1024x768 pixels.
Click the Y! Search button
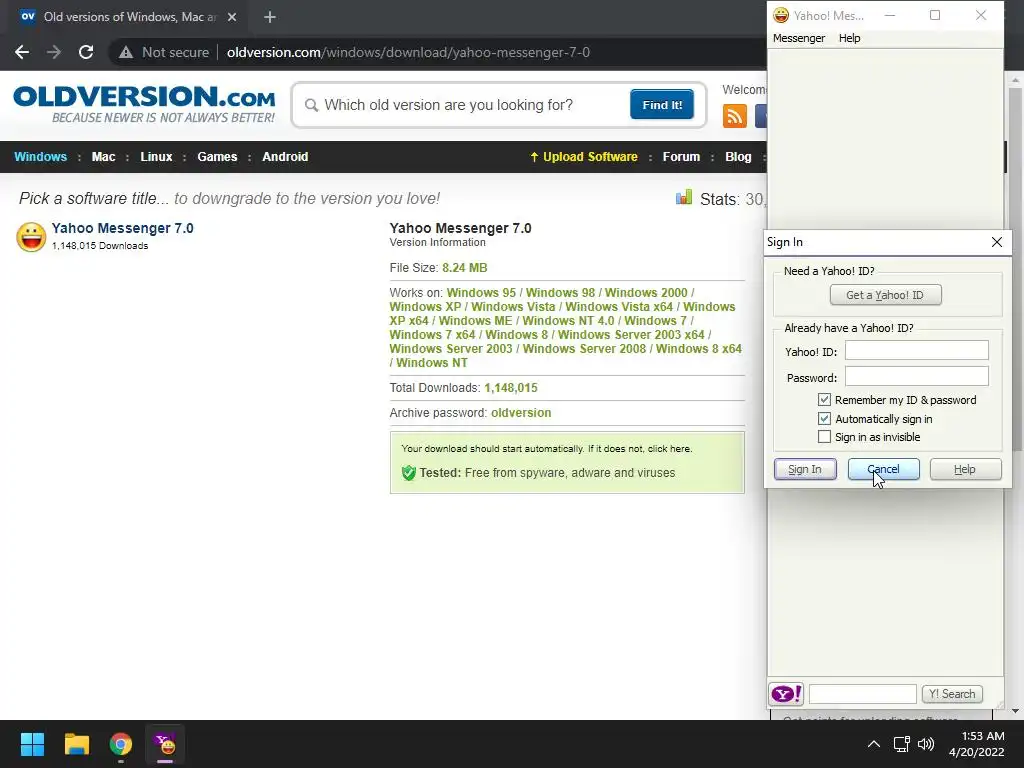click(x=952, y=694)
